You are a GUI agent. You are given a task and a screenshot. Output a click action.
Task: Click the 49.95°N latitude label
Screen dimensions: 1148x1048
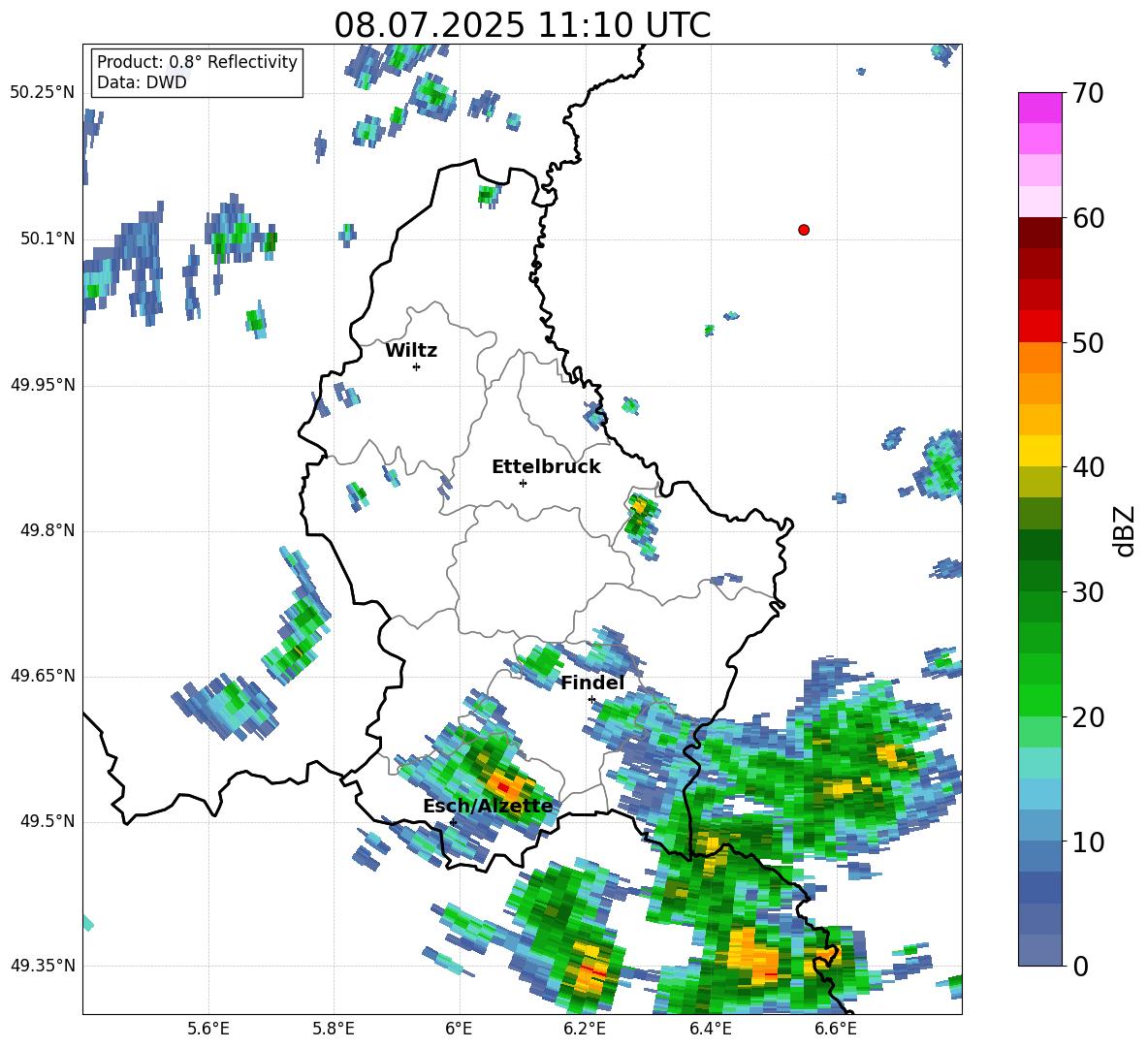[43, 385]
